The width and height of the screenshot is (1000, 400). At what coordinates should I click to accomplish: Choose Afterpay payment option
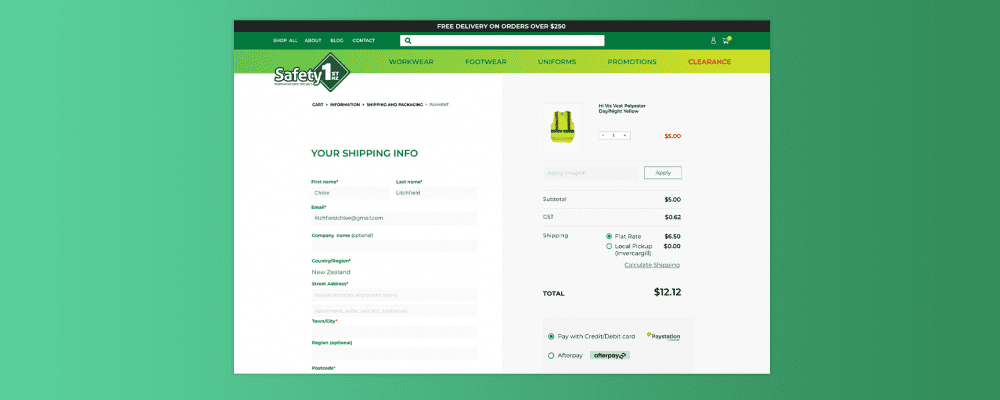551,355
